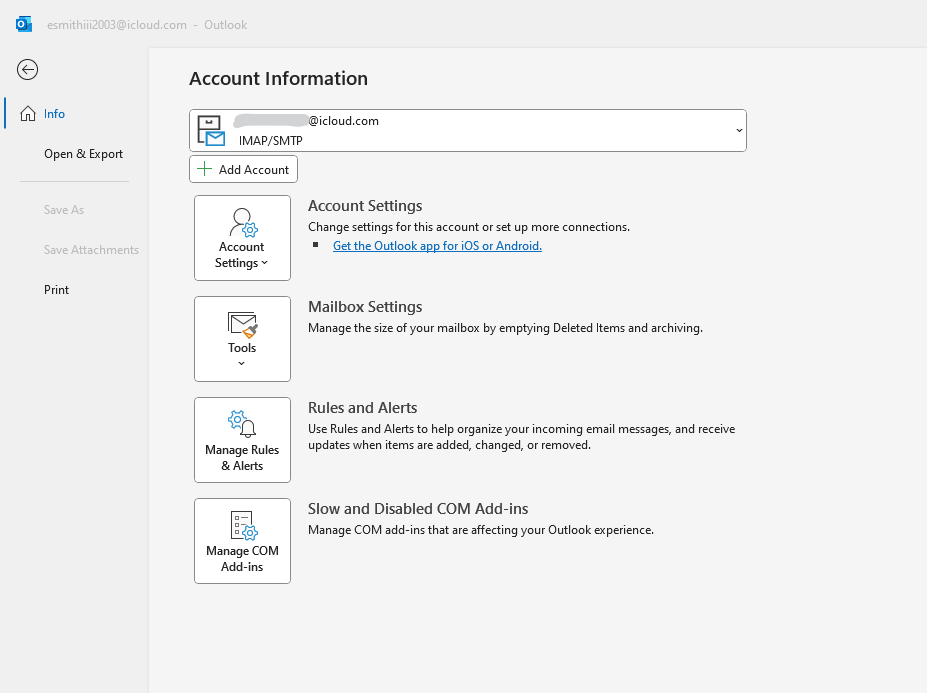Click the Info home icon
The image size is (927, 693).
(28, 114)
